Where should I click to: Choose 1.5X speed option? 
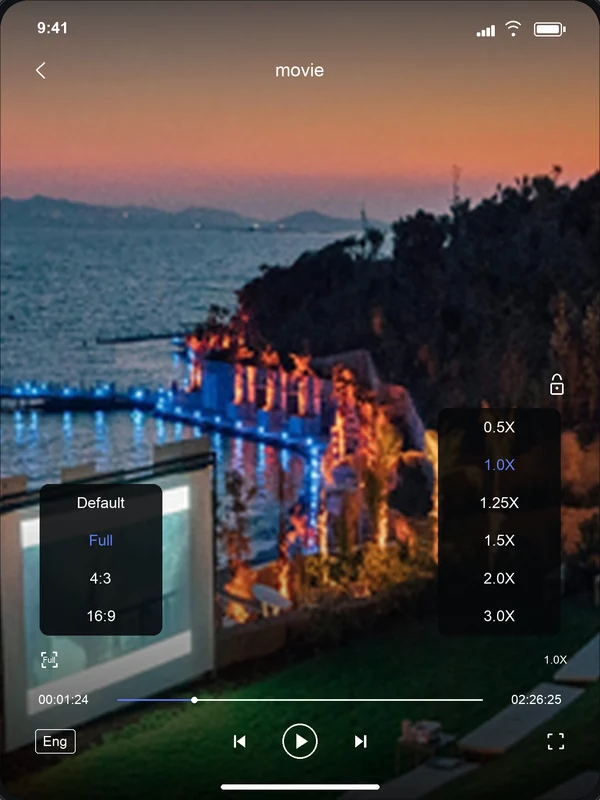click(499, 540)
